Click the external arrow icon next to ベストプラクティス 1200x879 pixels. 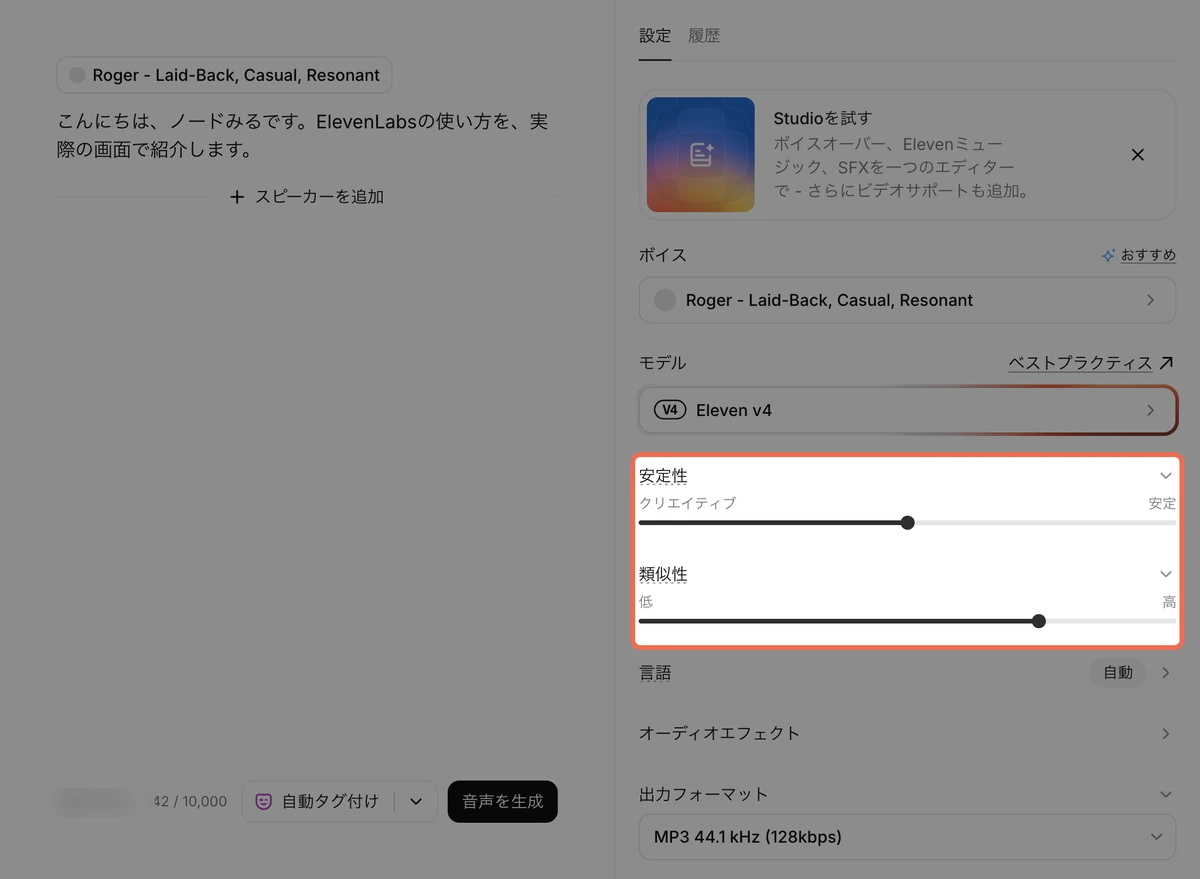tap(1166, 363)
